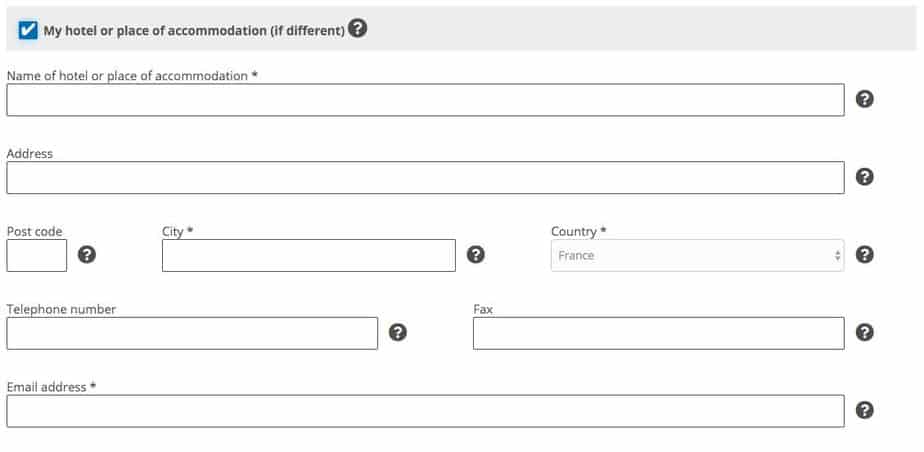Click the Fax input field
Screen dimensions: 924x452
pos(658,333)
